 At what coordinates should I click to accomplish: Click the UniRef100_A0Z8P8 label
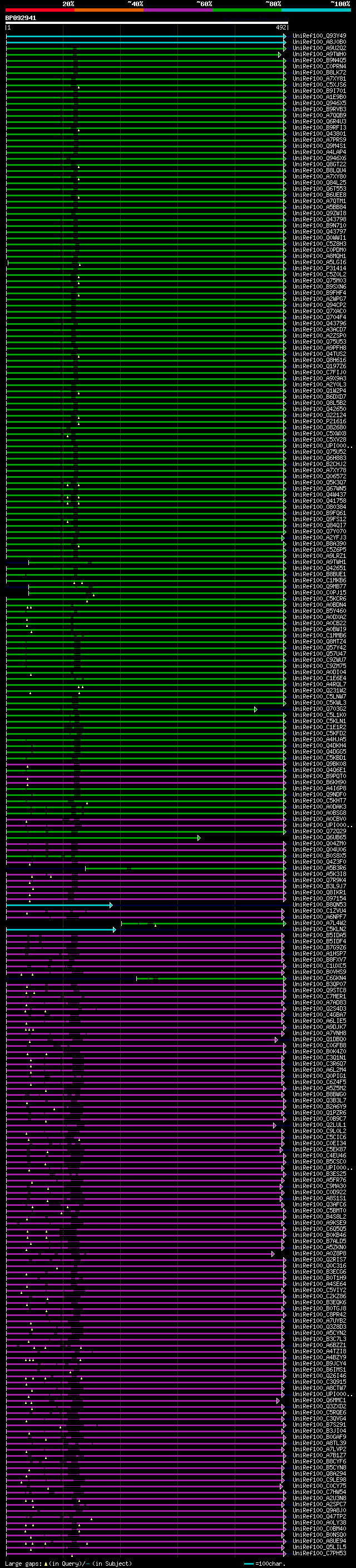tap(319, 1253)
